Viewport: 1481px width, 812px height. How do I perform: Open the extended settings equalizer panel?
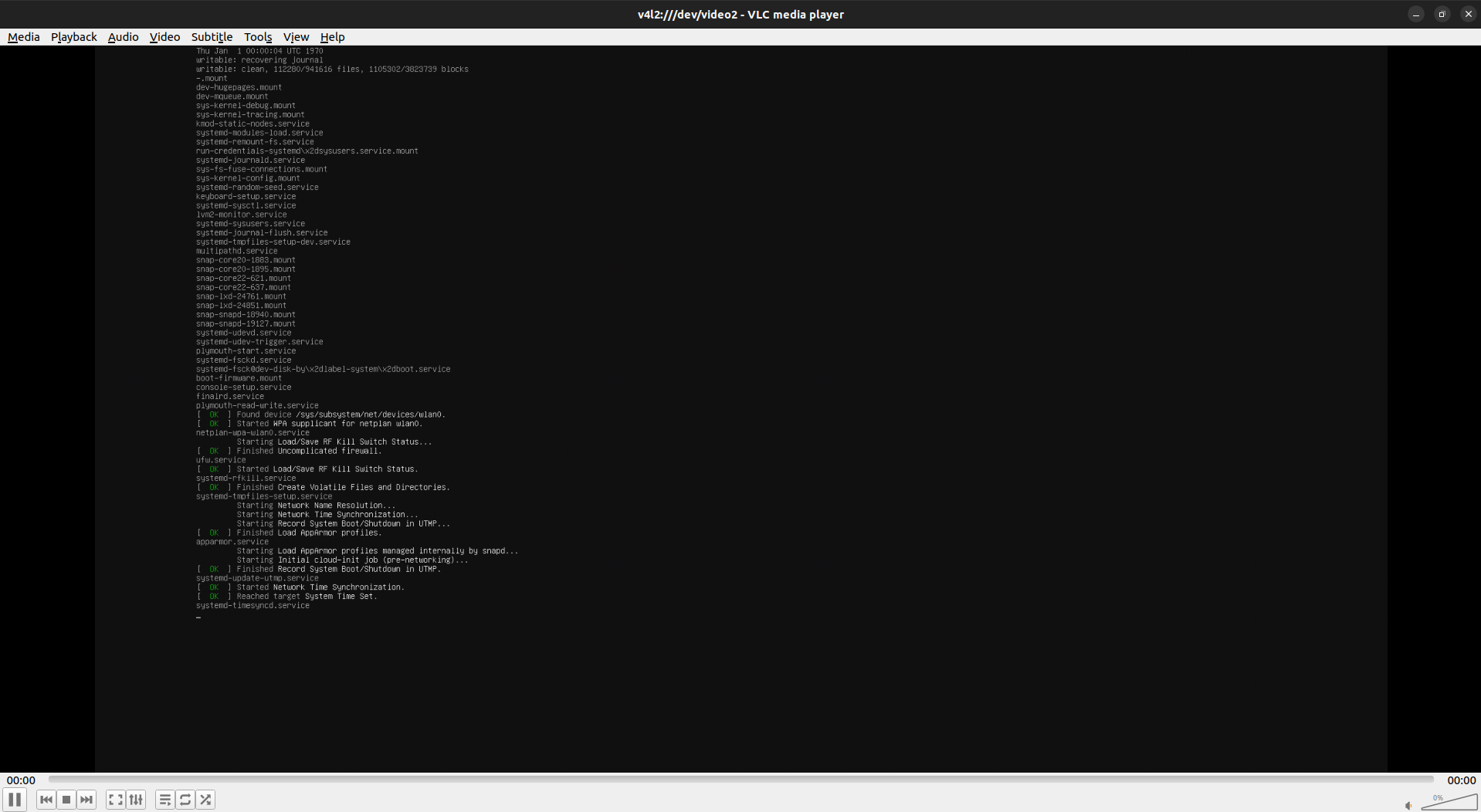coord(135,800)
